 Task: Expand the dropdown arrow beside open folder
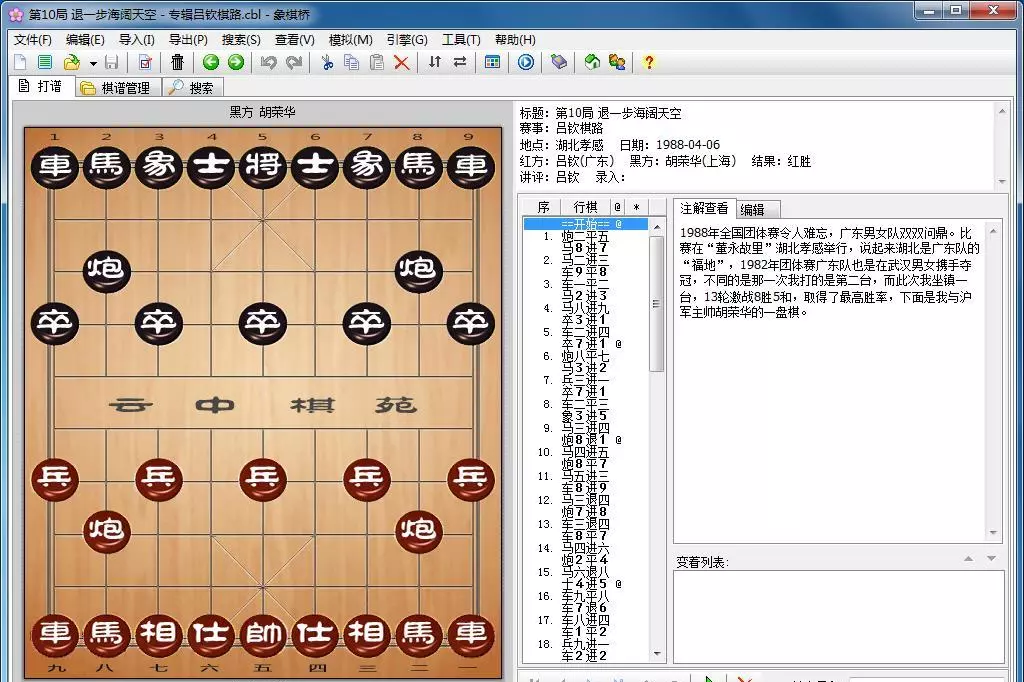93,63
